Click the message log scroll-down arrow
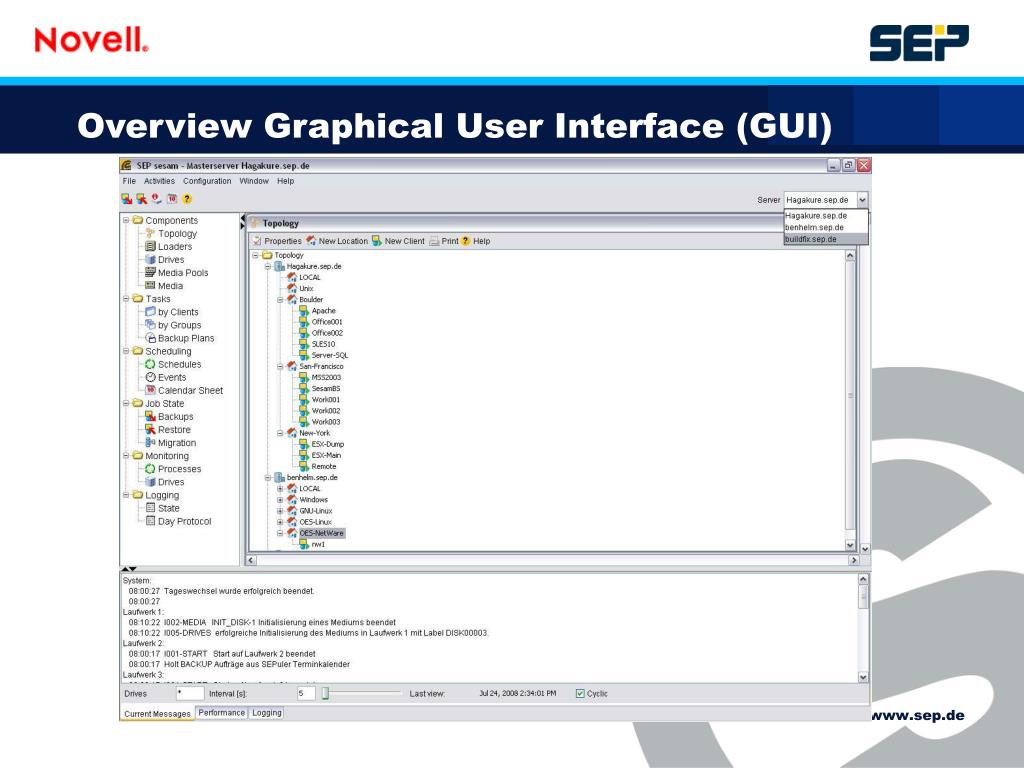The width and height of the screenshot is (1024, 768). [x=863, y=677]
